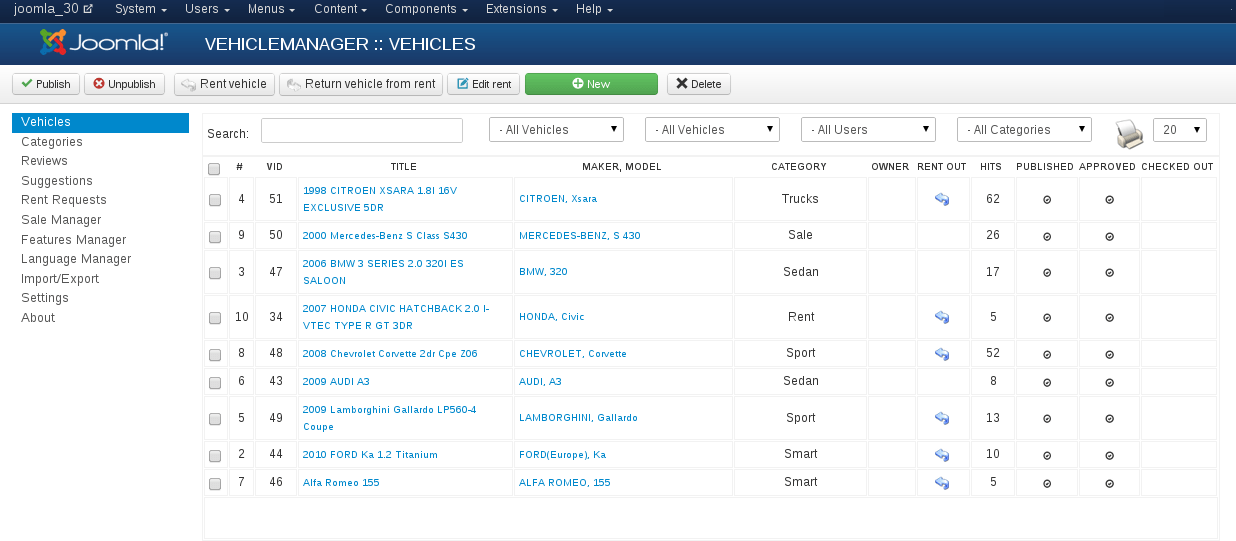Toggle published status of Lamborghini Gallardo
The image size is (1236, 541).
pos(1047,419)
